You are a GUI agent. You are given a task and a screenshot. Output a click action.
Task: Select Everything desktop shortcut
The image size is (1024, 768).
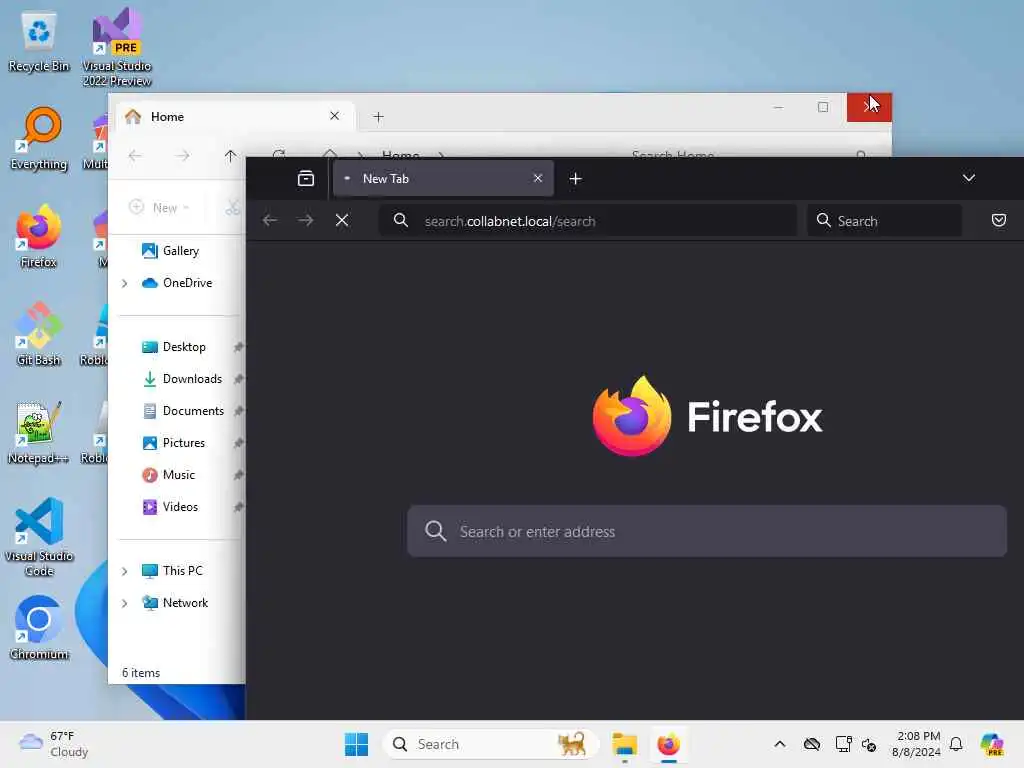(39, 138)
